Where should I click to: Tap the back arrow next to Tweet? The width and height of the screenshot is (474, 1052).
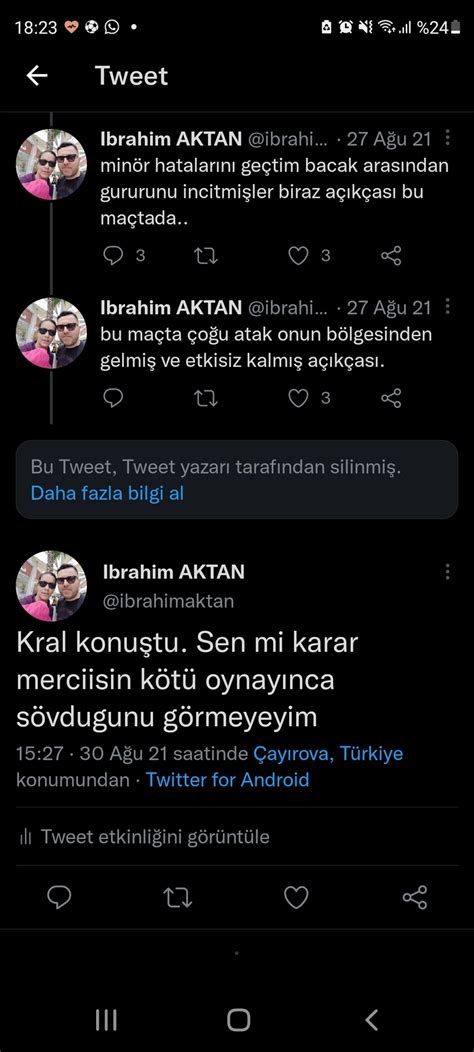coord(37,76)
